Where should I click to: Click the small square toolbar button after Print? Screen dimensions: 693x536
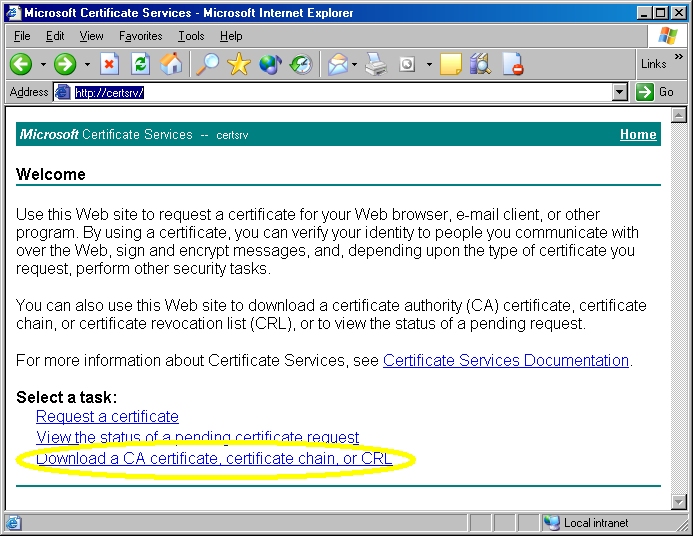pos(407,65)
